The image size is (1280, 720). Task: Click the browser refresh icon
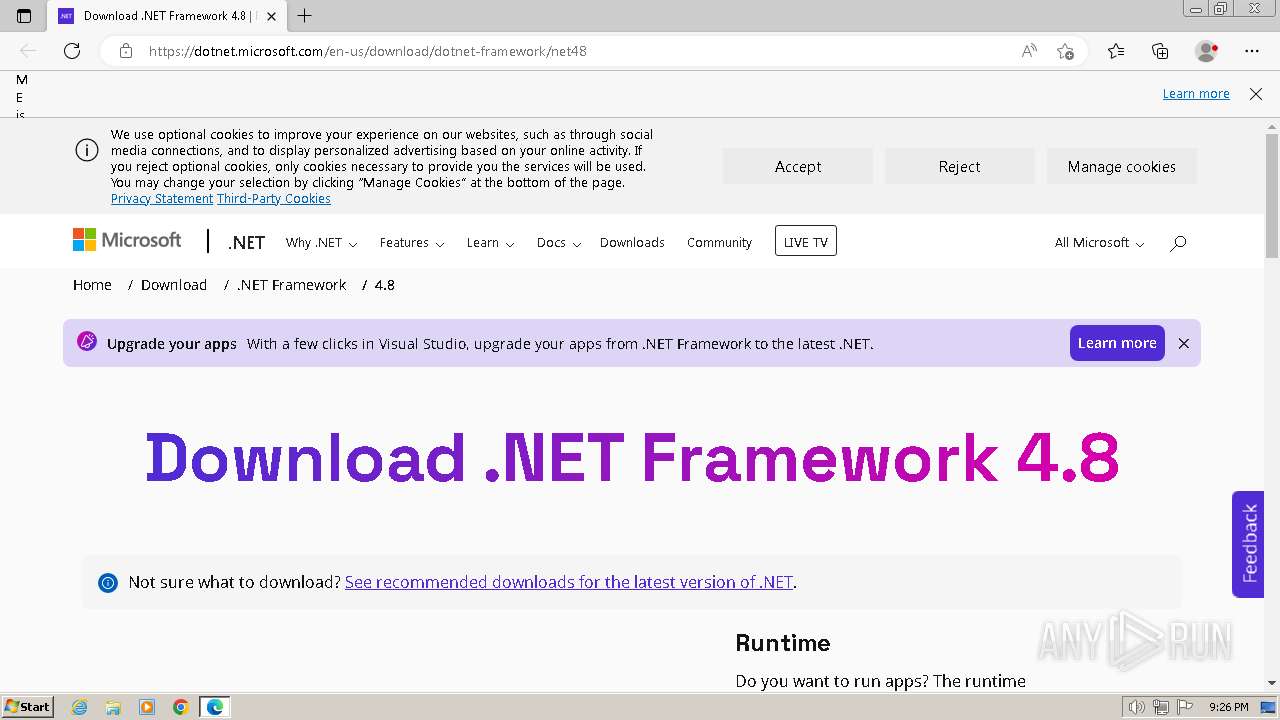pos(72,51)
